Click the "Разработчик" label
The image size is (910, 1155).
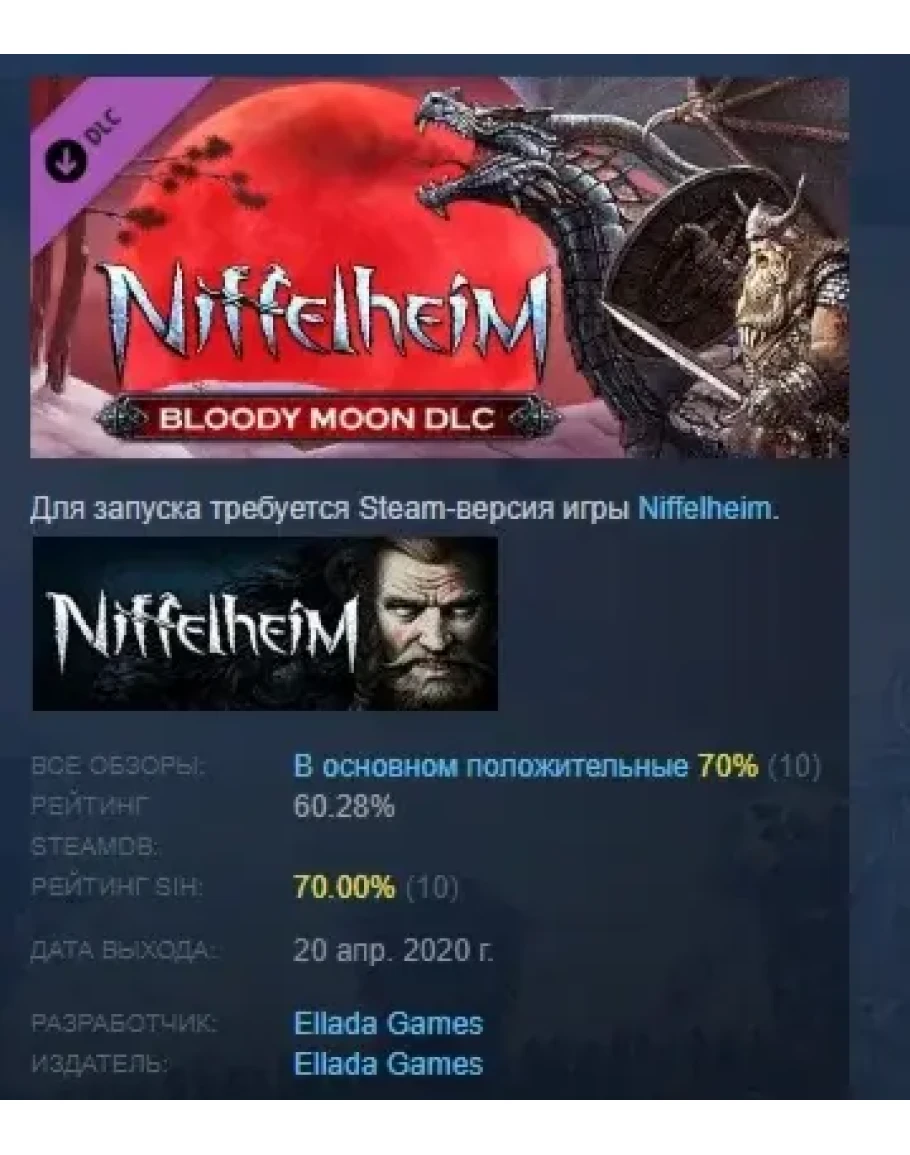[124, 1023]
